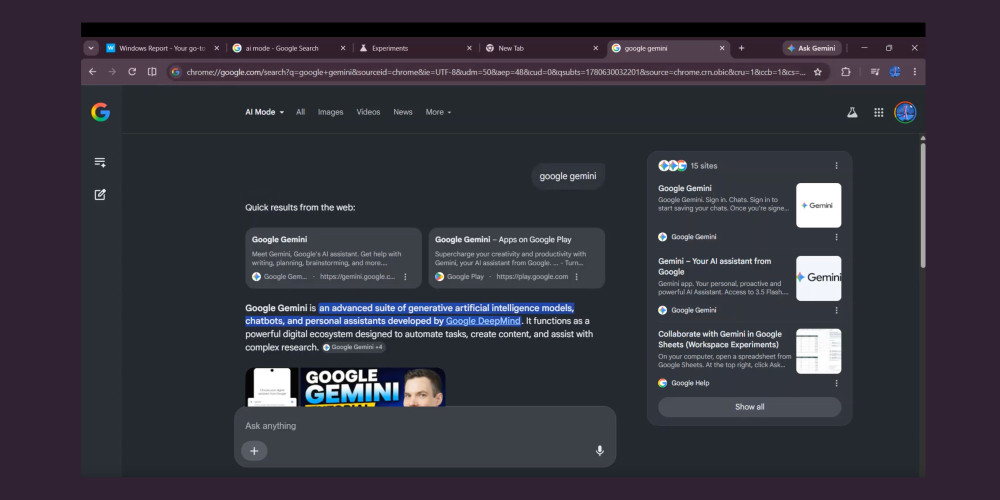
Task: Click the address bar URL
Action: 496,72
